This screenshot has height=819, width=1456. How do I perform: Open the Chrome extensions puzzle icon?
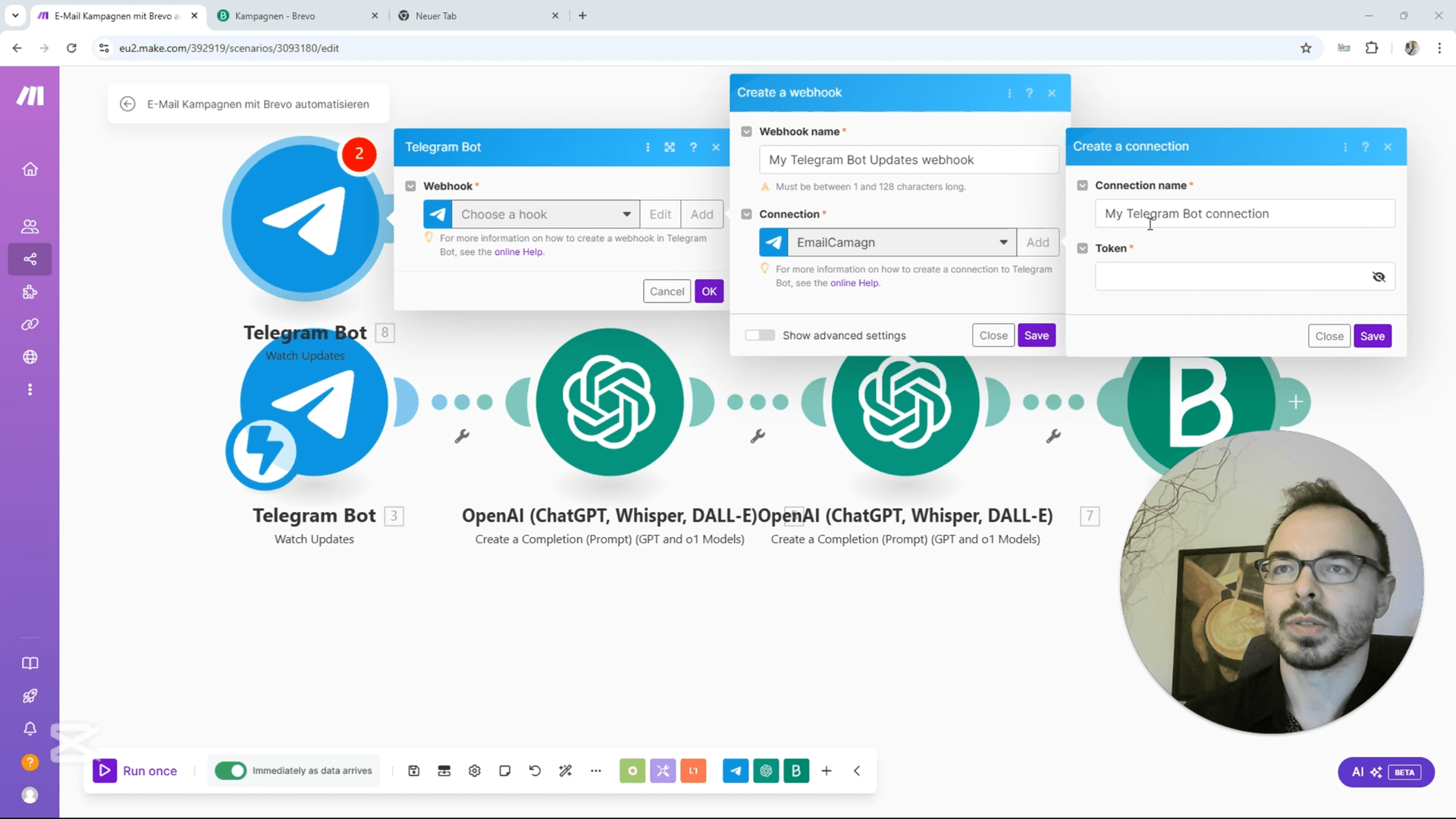tap(1372, 48)
